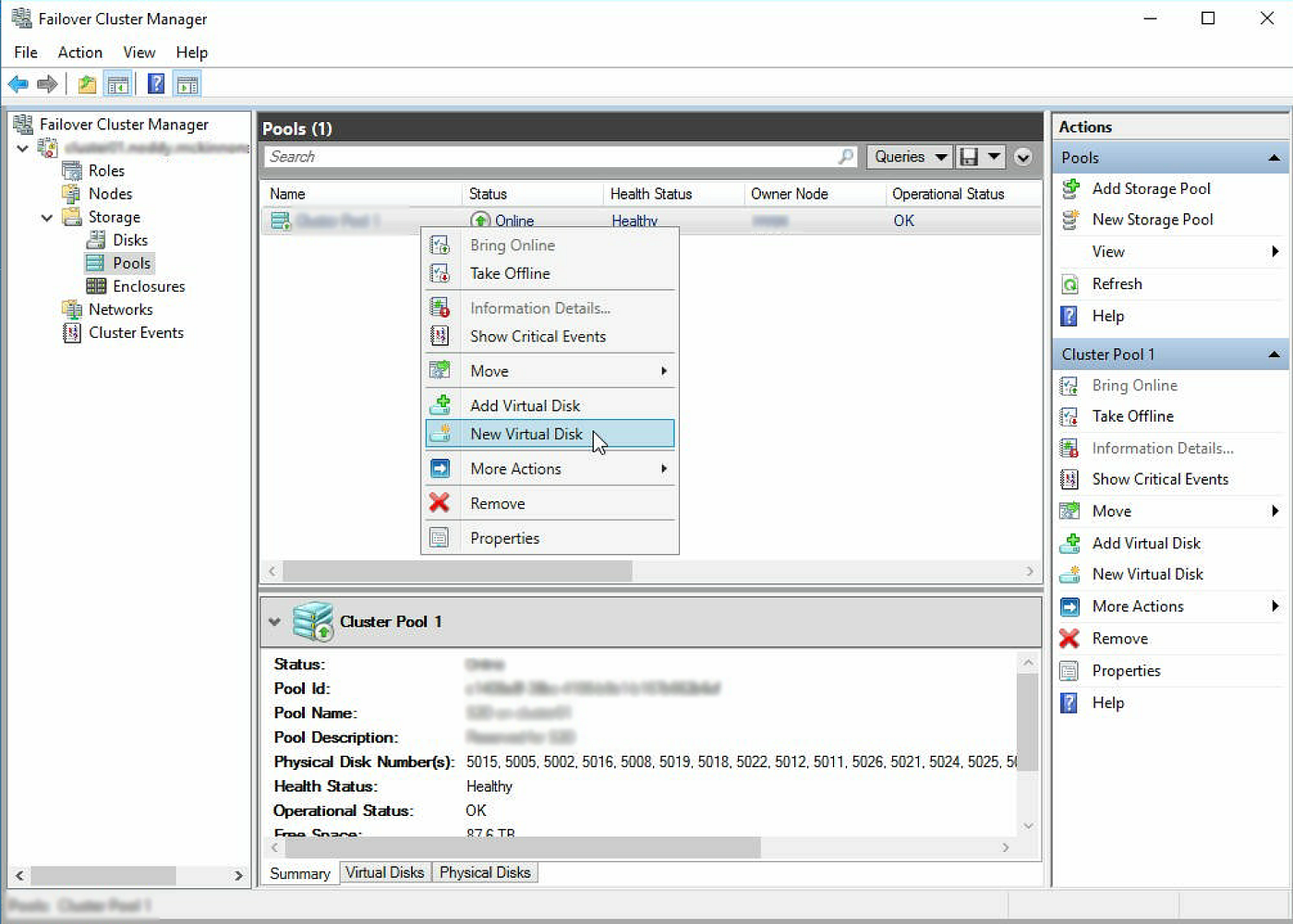
Task: Click the New Storage Pool icon in Actions
Action: pyautogui.click(x=1070, y=220)
